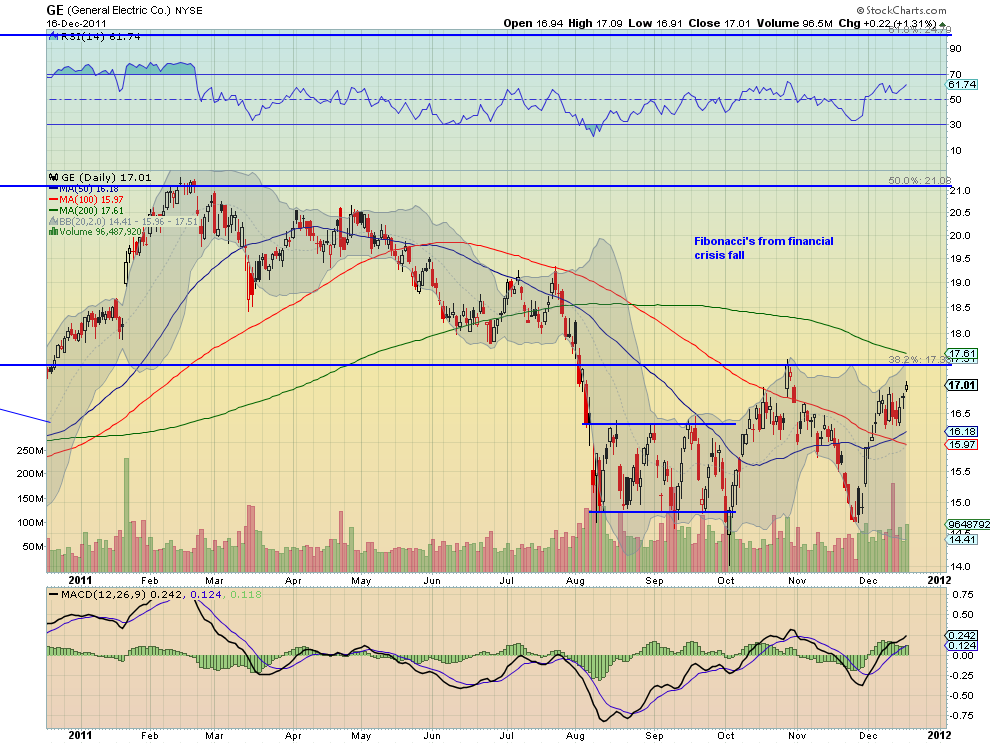Click the 250M label on the volume axis
Screen dimensions: 990x744
coord(30,451)
